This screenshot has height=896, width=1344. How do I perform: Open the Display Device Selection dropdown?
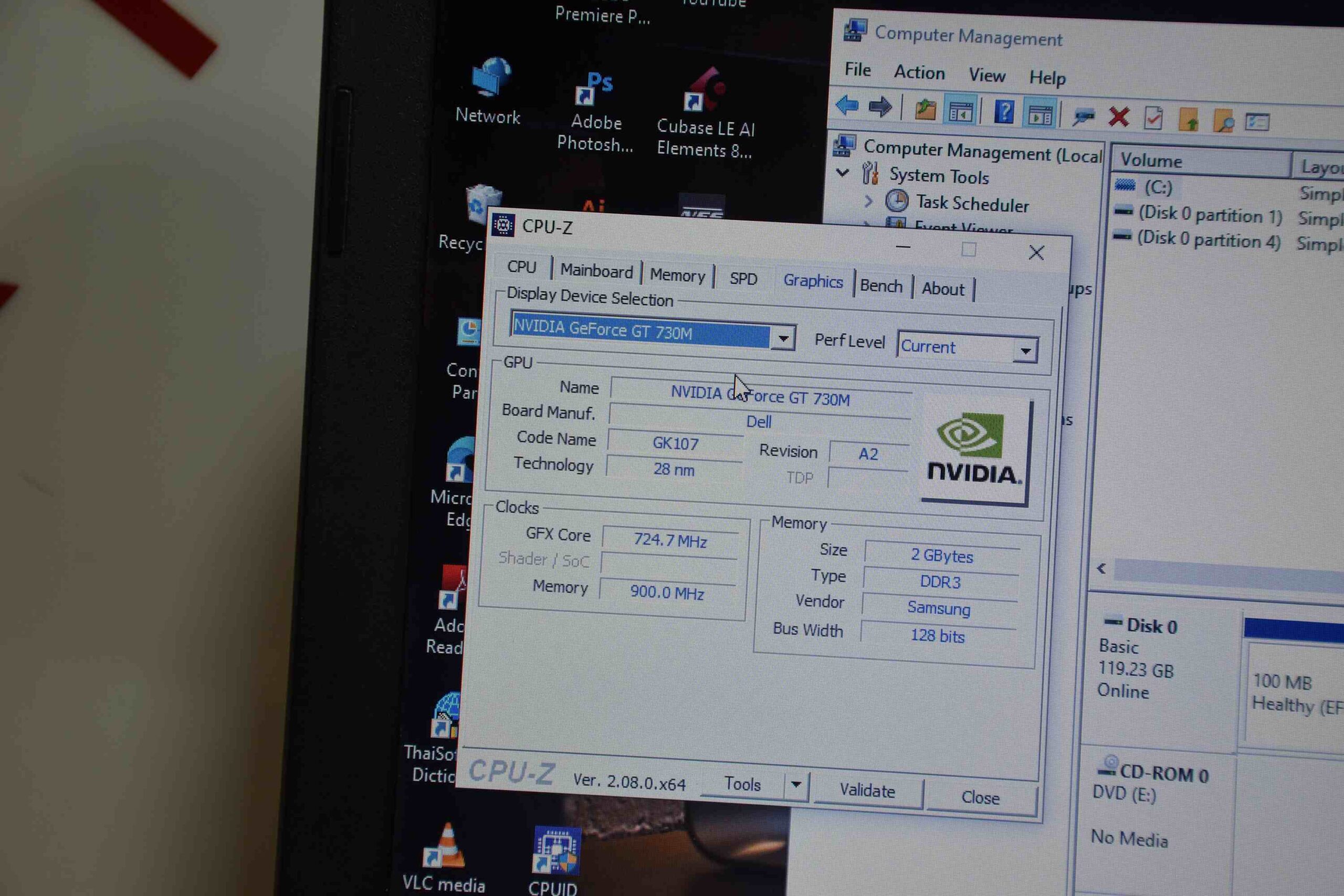(783, 338)
